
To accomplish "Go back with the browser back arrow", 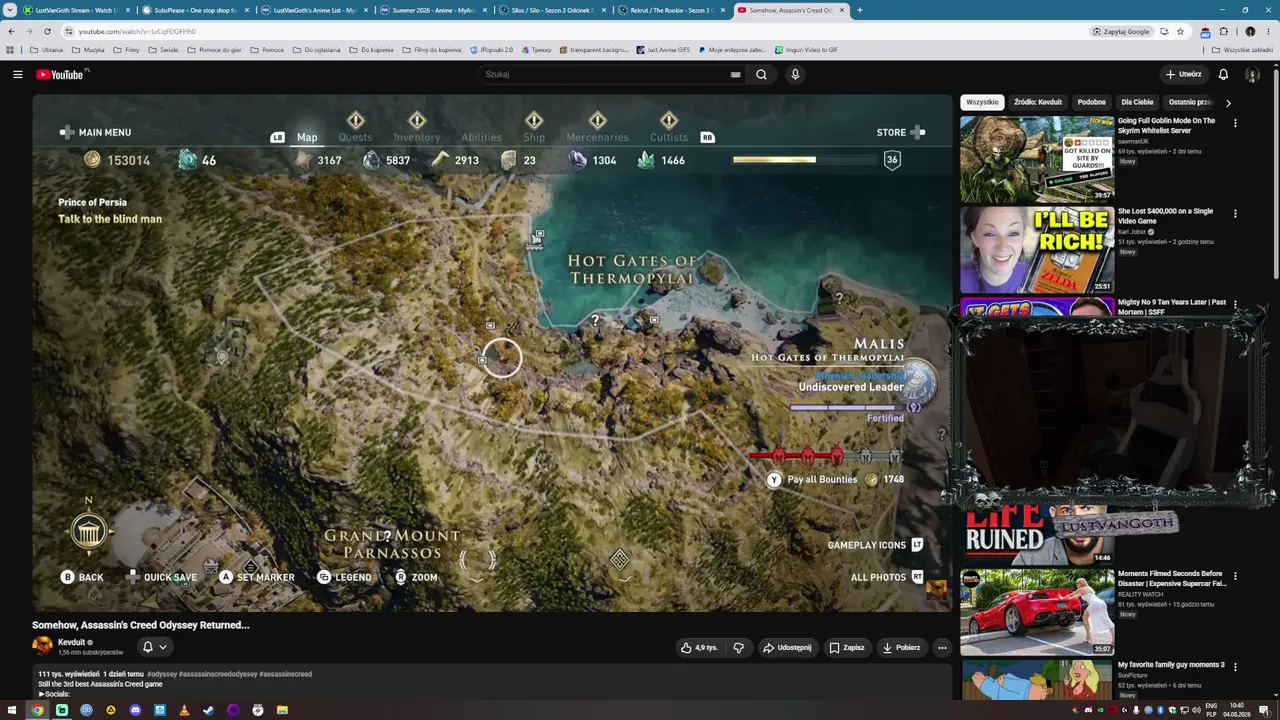I will coord(11,31).
